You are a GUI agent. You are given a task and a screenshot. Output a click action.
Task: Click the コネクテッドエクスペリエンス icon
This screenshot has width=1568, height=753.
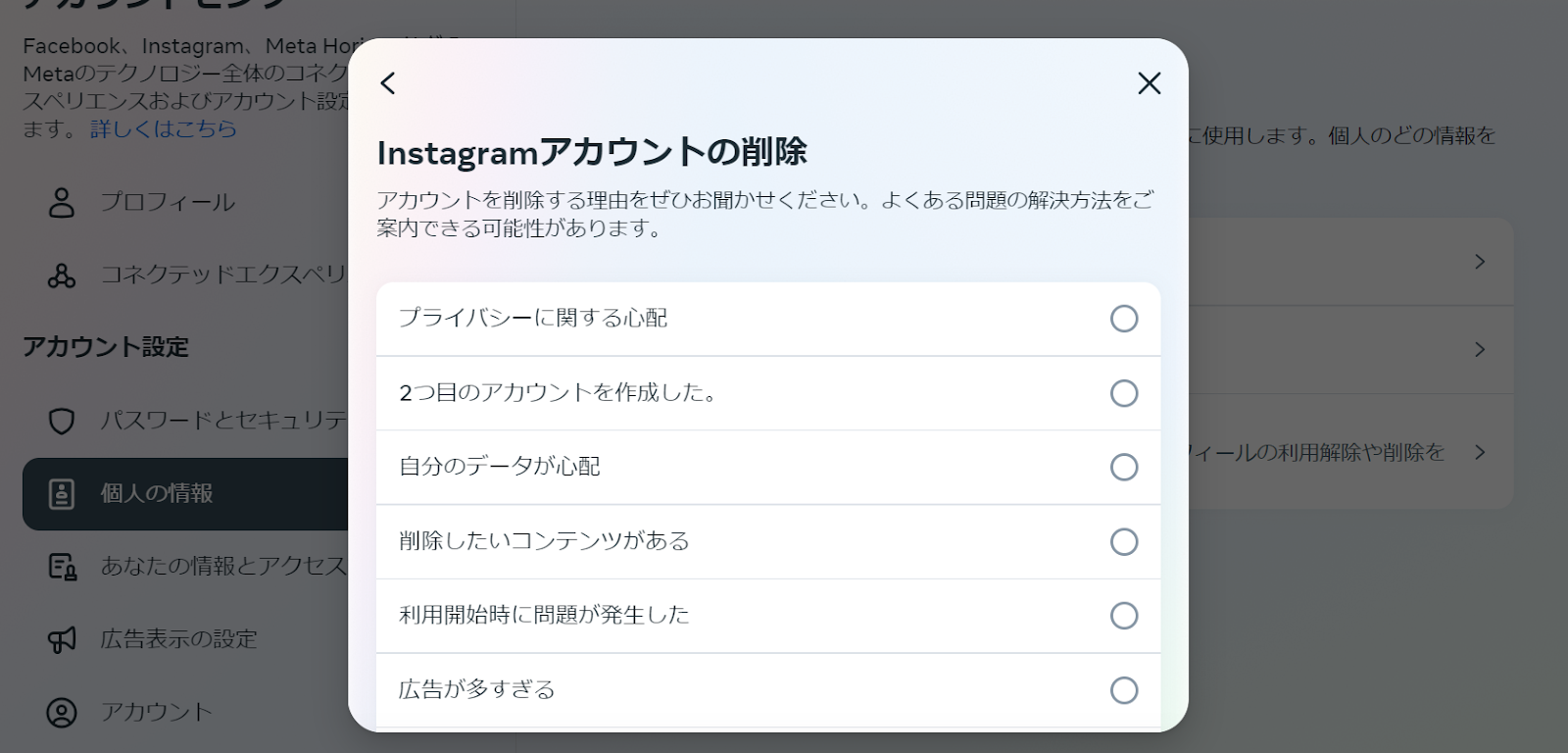point(62,276)
